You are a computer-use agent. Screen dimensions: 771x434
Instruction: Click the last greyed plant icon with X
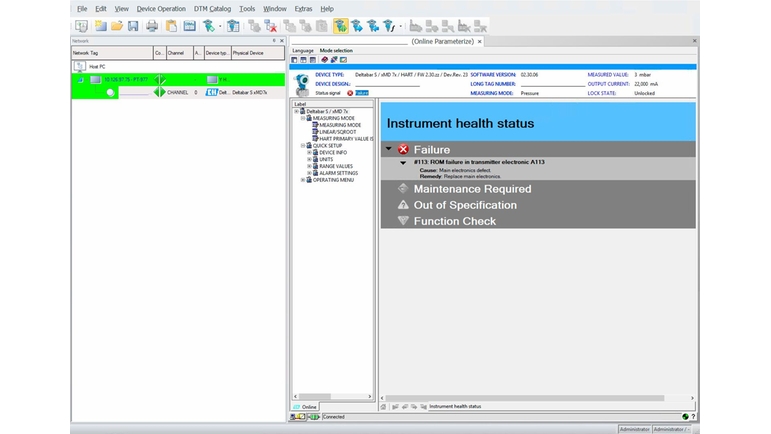[x=480, y=26]
